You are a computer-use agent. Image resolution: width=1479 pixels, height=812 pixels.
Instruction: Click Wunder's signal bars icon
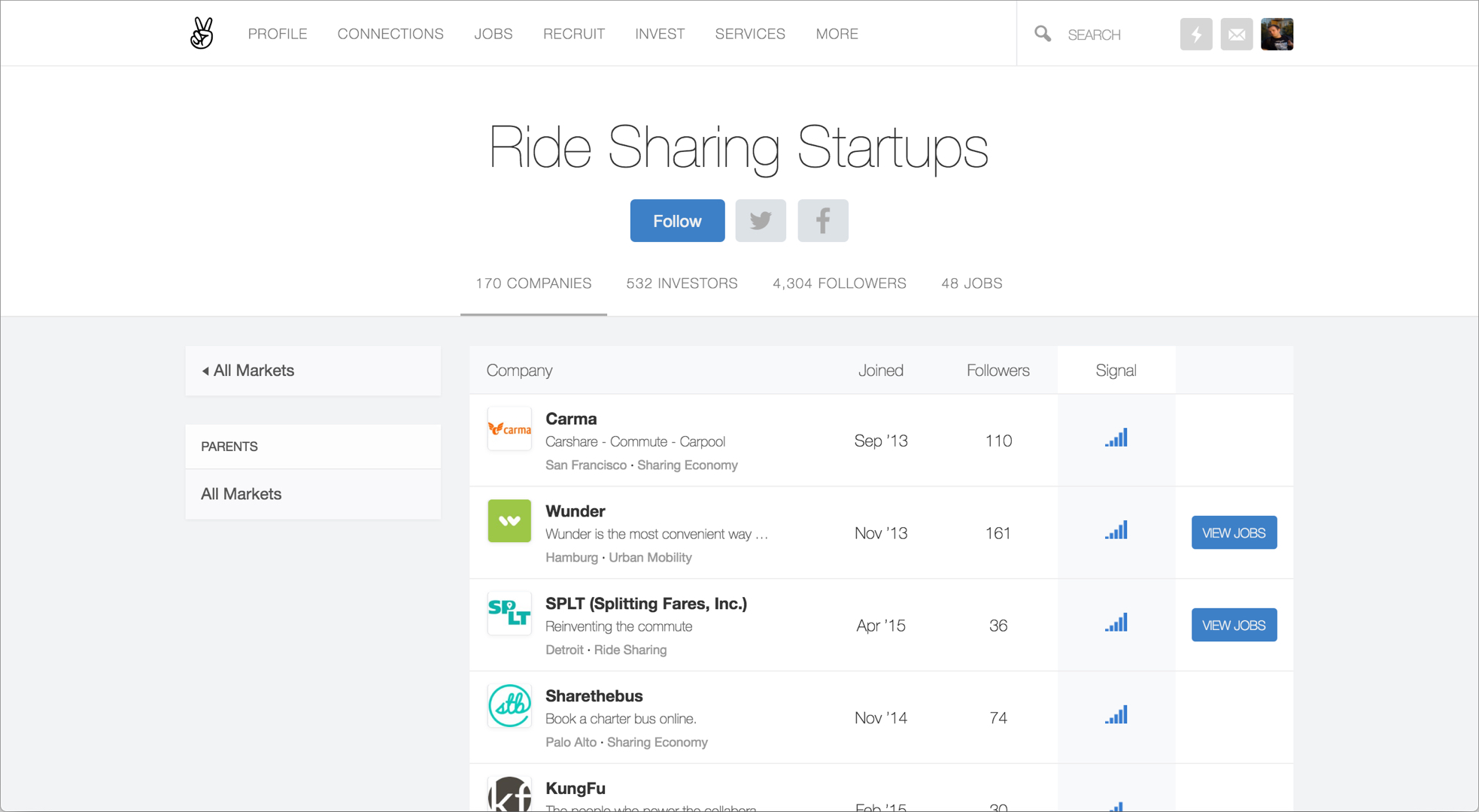point(1116,530)
